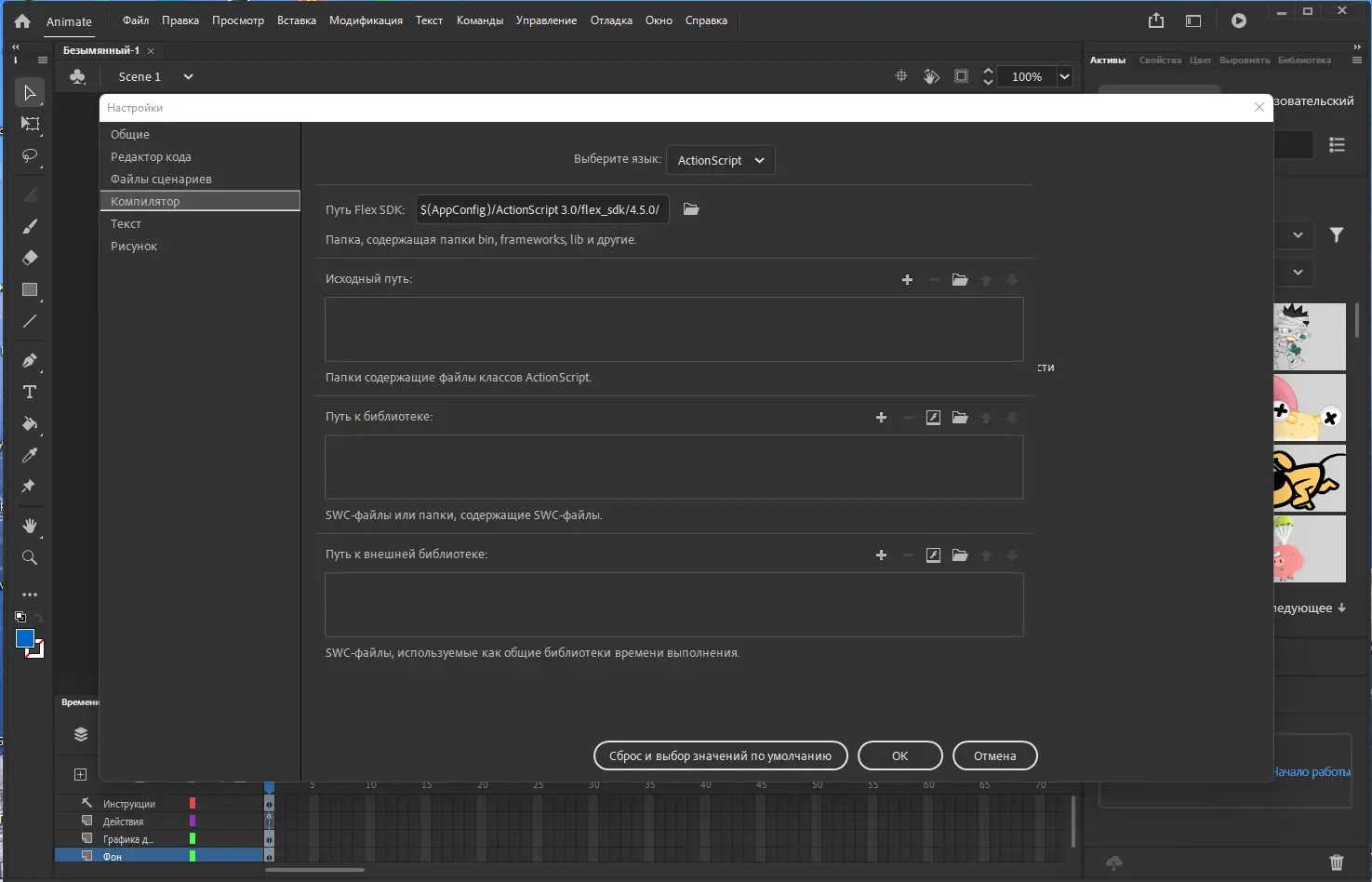This screenshot has width=1372, height=882.
Task: Open the Отладка menu
Action: coord(611,20)
